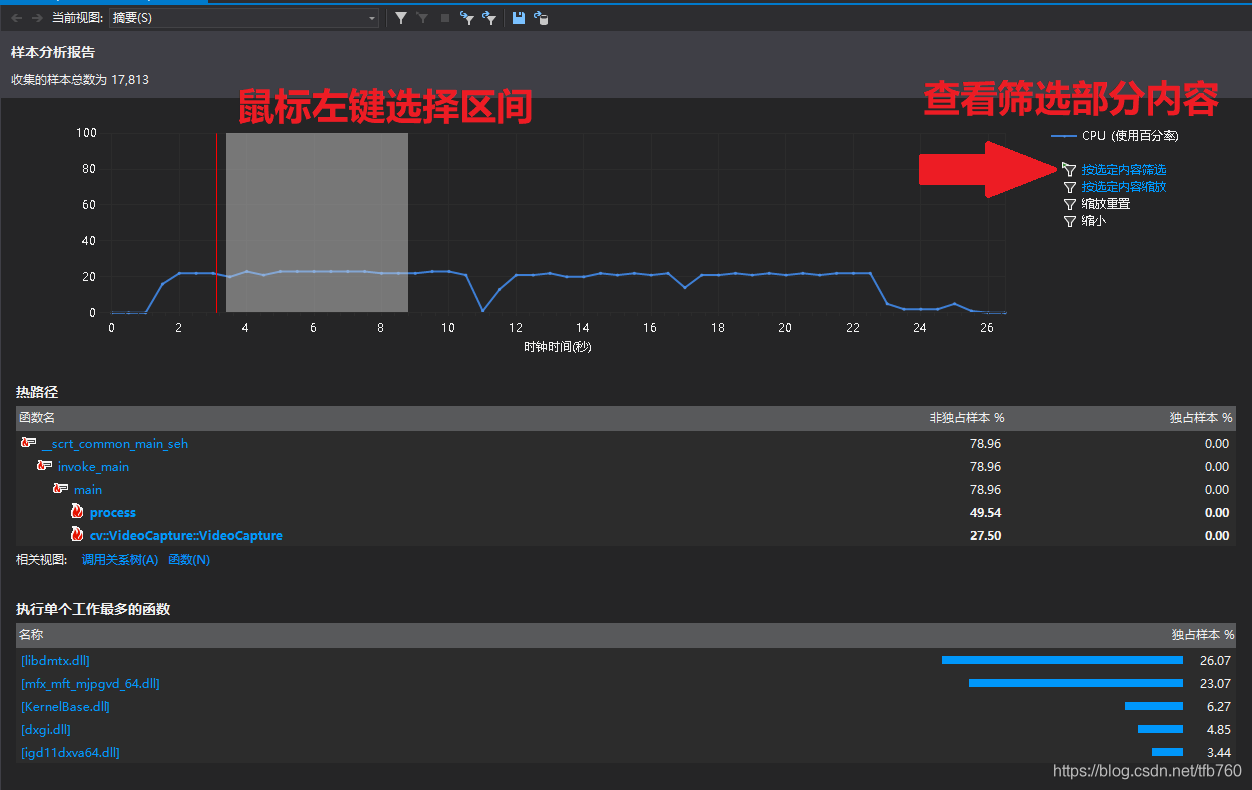
Task: Open the __scrt_common_main_seh function link
Action: (115, 444)
